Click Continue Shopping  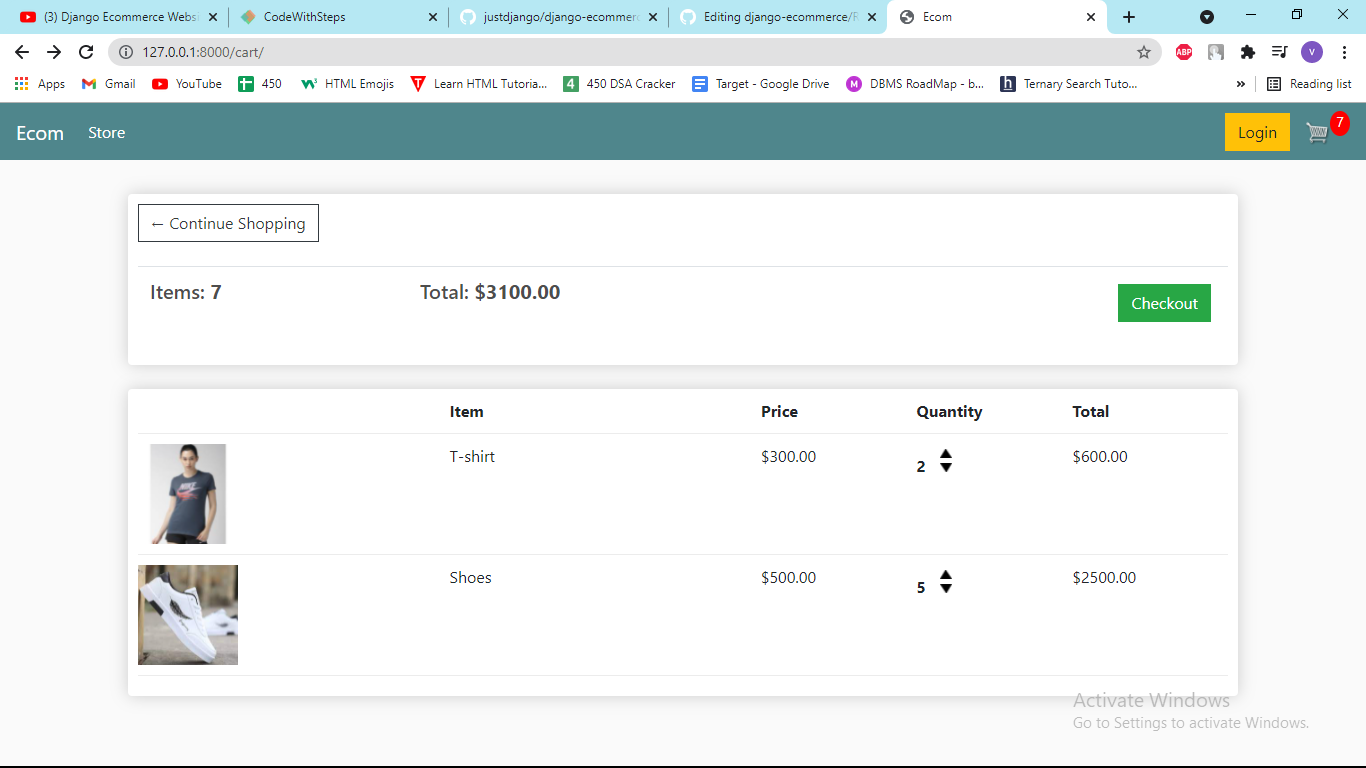click(228, 223)
